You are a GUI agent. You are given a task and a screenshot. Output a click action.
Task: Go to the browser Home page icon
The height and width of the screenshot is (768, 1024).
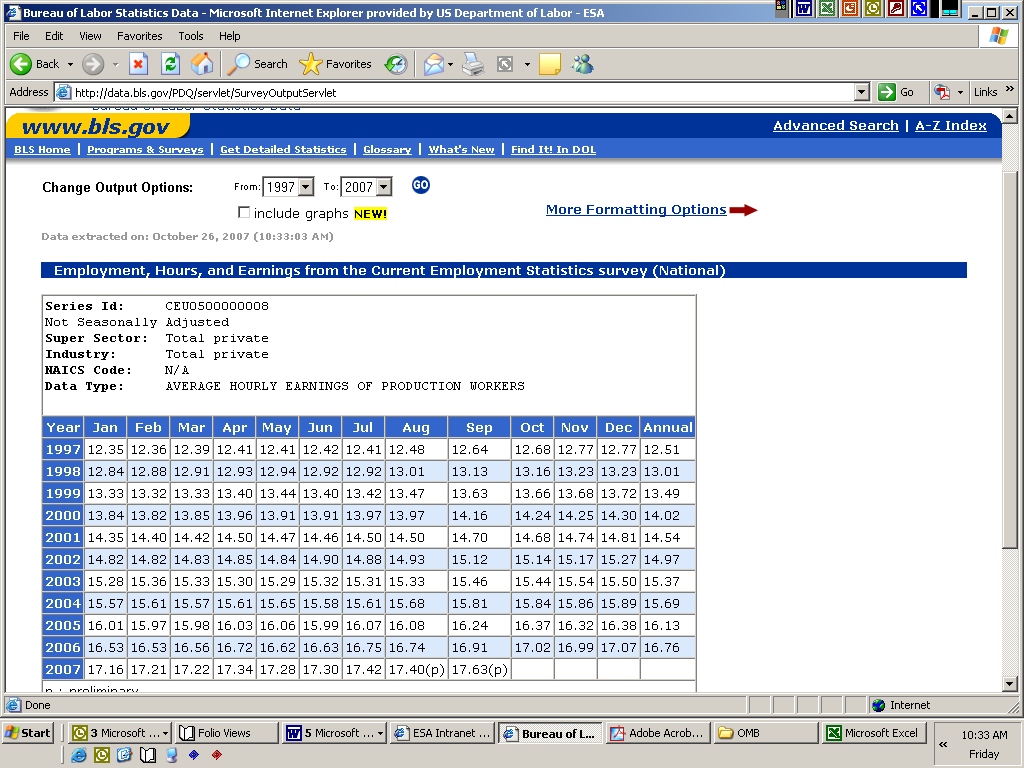(x=202, y=64)
